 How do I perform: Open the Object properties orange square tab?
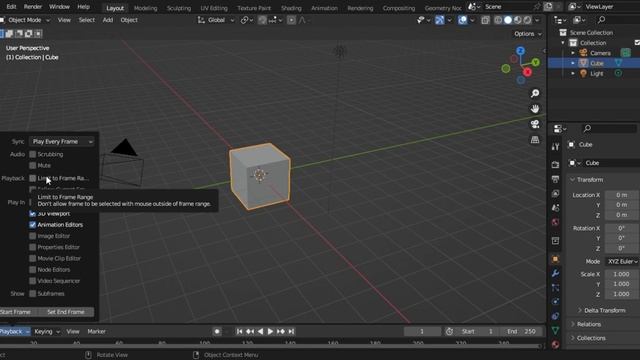pyautogui.click(x=555, y=259)
